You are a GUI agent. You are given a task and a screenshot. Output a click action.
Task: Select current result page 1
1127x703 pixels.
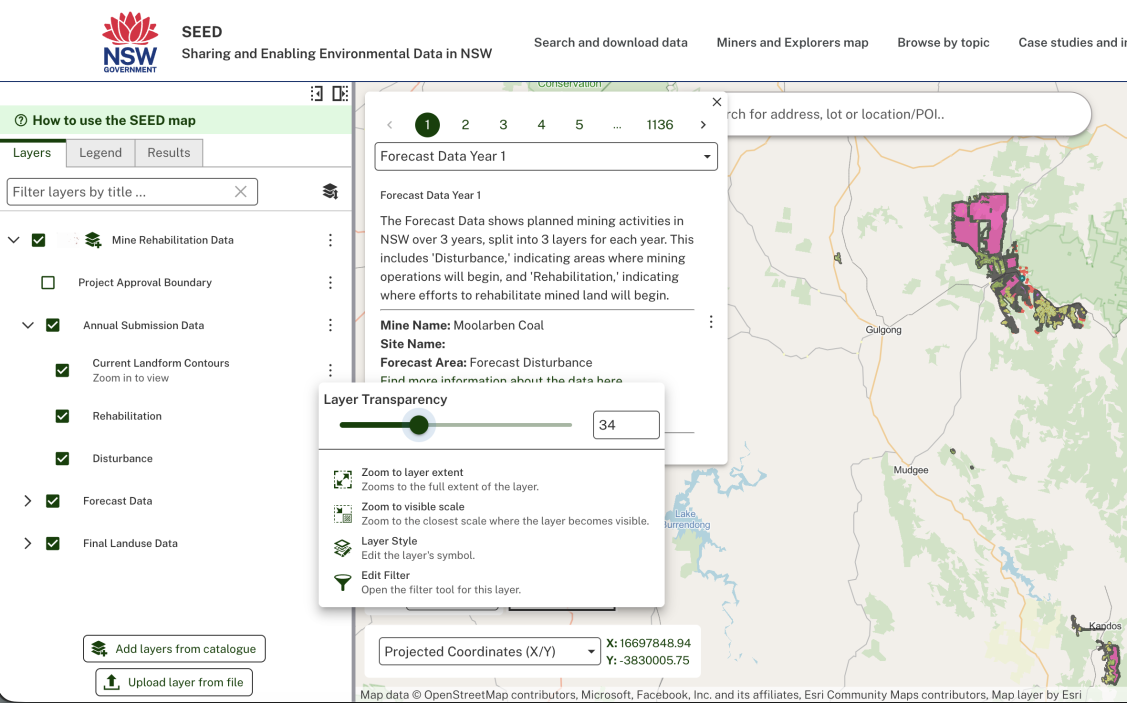427,125
